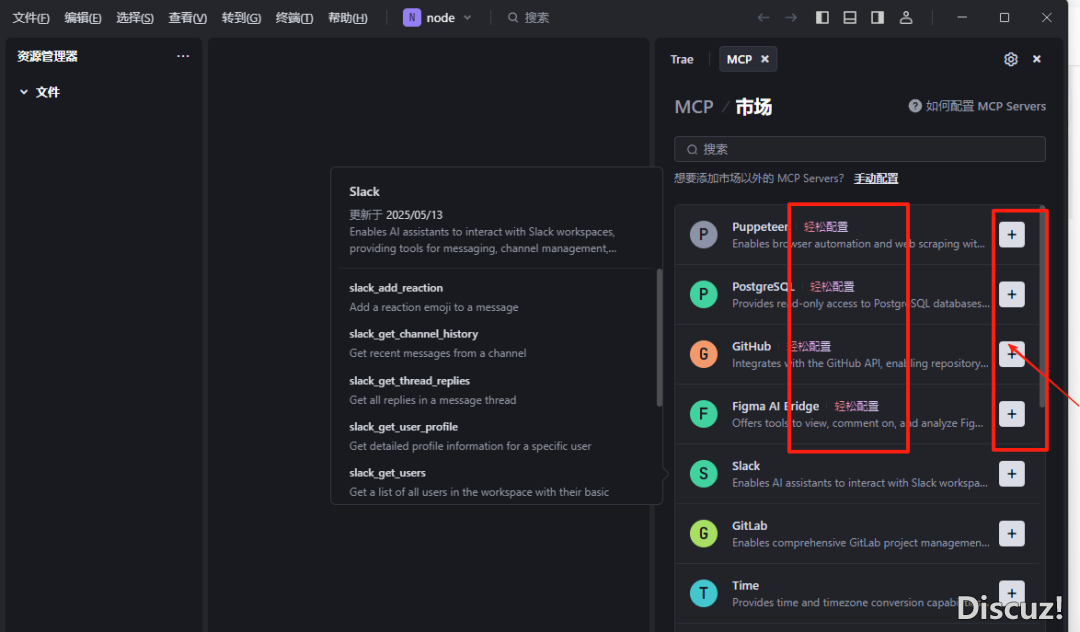The width and height of the screenshot is (1080, 632).
Task: Open the 选择(S) menu
Action: [x=135, y=18]
